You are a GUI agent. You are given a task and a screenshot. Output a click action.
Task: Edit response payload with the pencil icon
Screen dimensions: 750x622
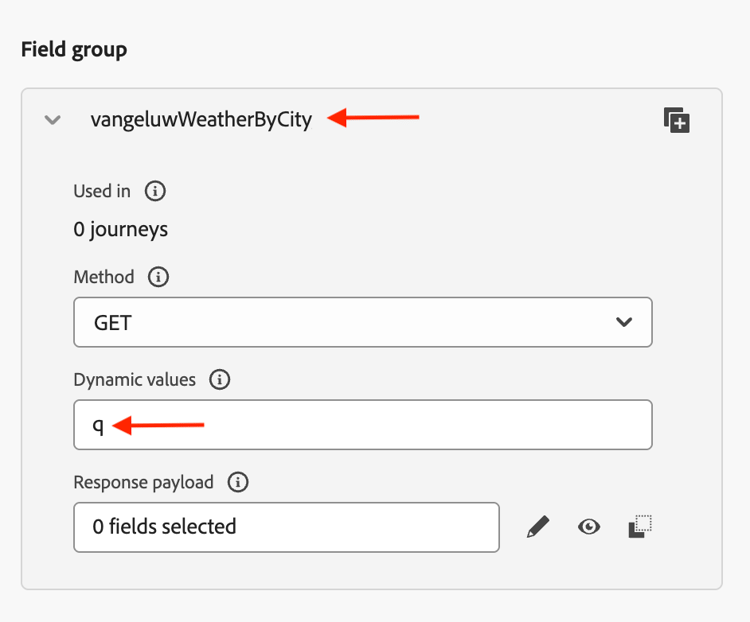(x=538, y=527)
